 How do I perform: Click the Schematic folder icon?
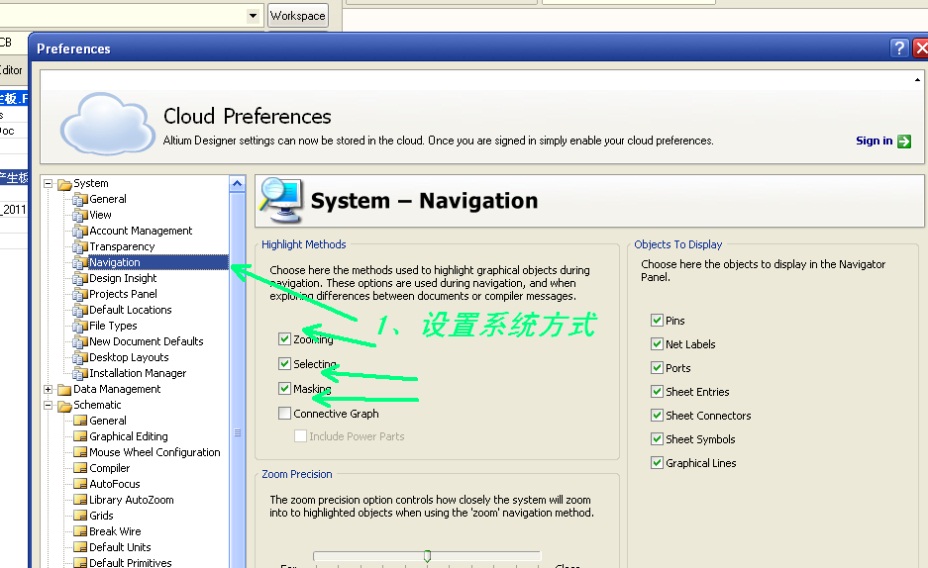(x=65, y=405)
